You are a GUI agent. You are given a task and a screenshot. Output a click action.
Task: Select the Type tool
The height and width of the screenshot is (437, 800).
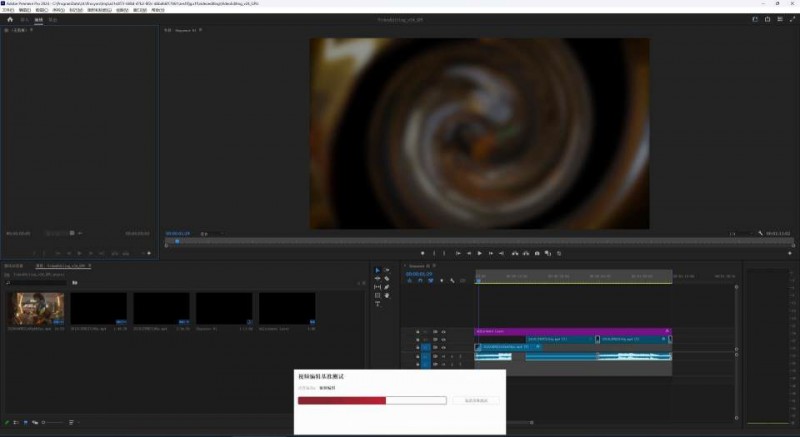[377, 304]
